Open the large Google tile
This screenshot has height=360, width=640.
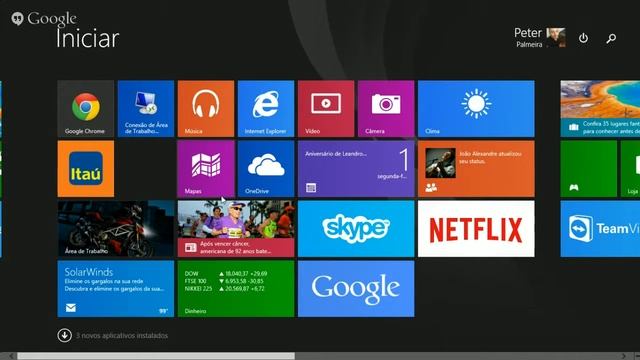tap(356, 289)
